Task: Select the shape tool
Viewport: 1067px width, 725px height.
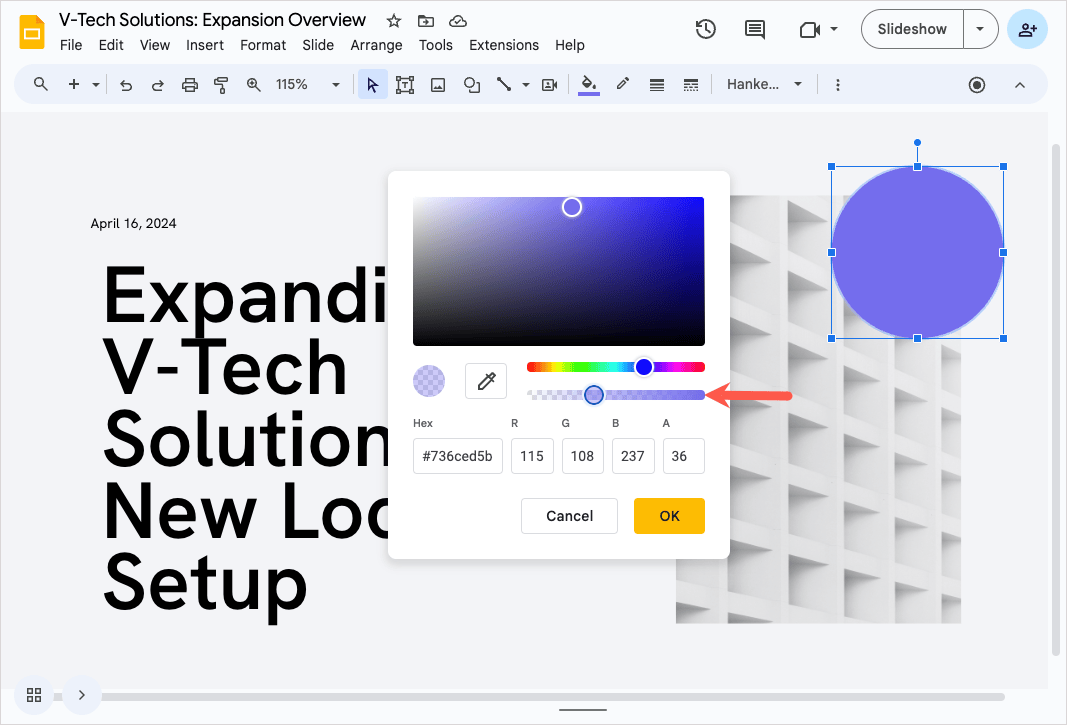Action: tap(472, 84)
